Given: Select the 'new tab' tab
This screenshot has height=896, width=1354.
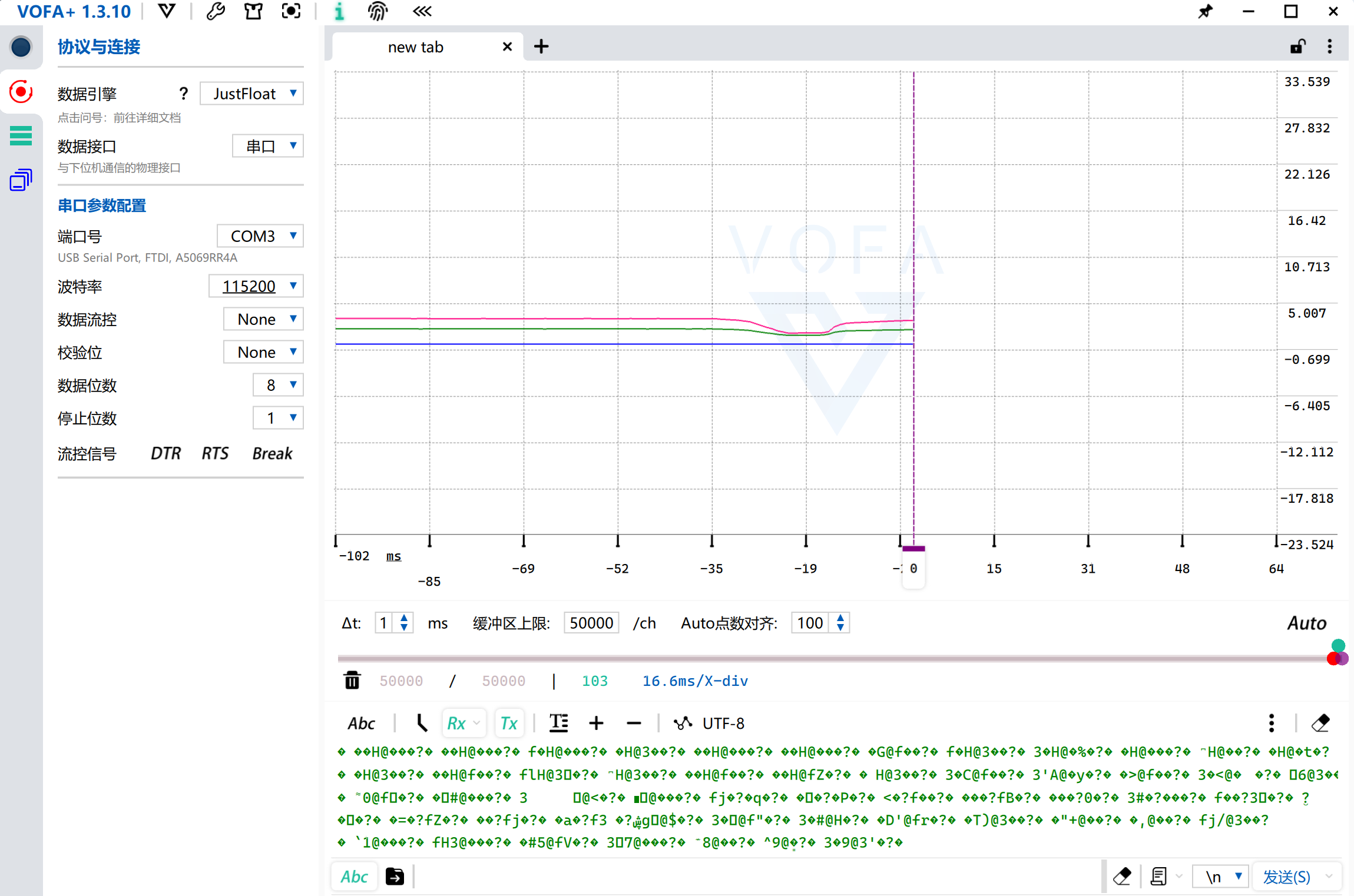Looking at the screenshot, I should (415, 47).
